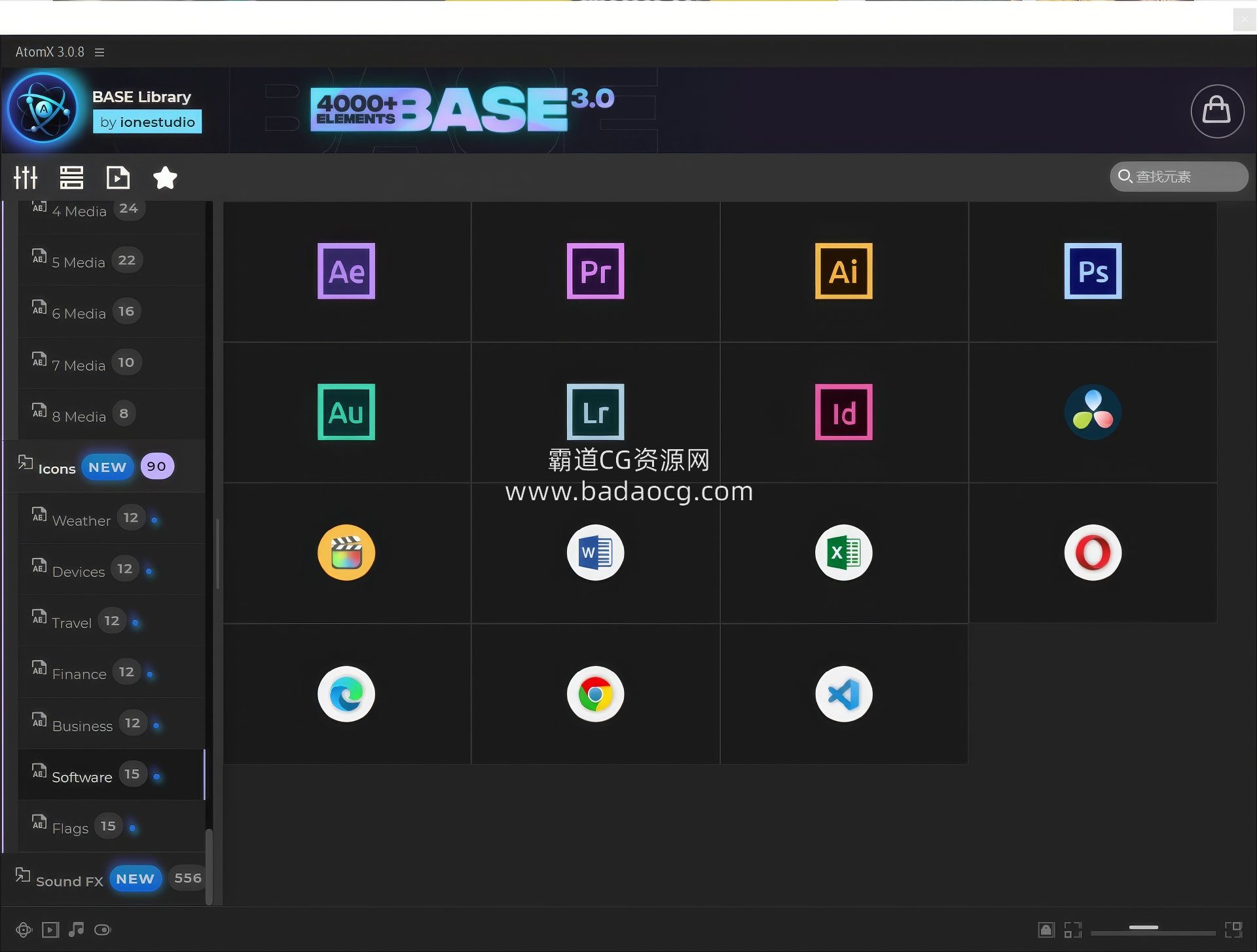Viewport: 1257px width, 952px height.
Task: Open the shopping bag store icon
Action: pyautogui.click(x=1217, y=111)
